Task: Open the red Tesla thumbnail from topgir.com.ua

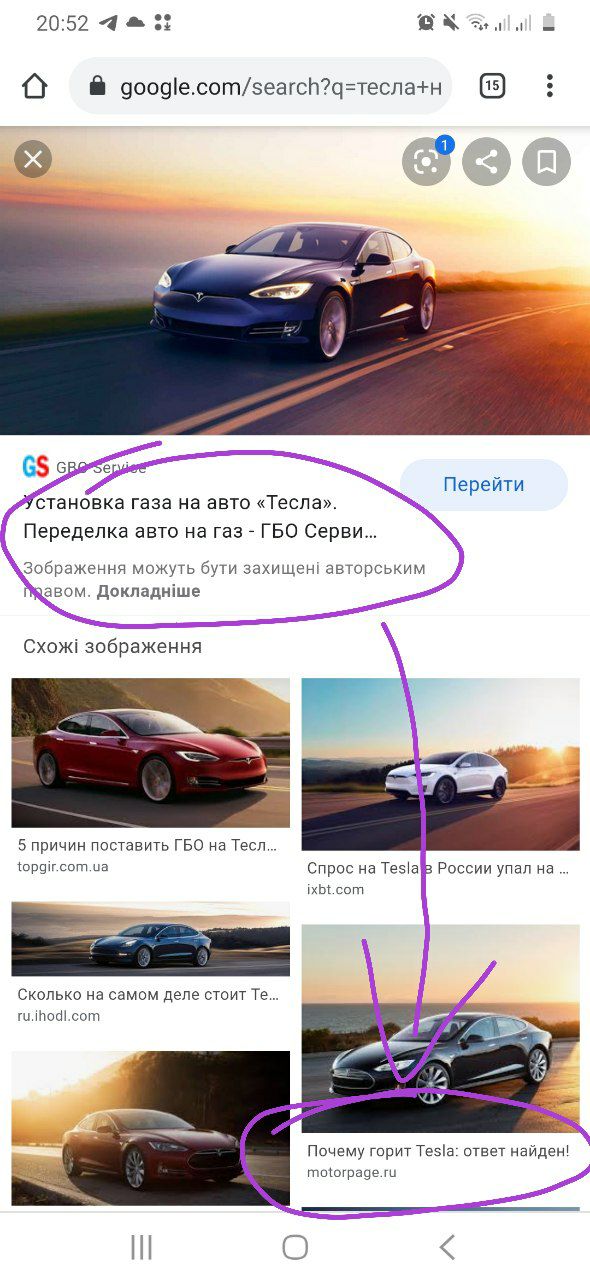Action: (150, 753)
